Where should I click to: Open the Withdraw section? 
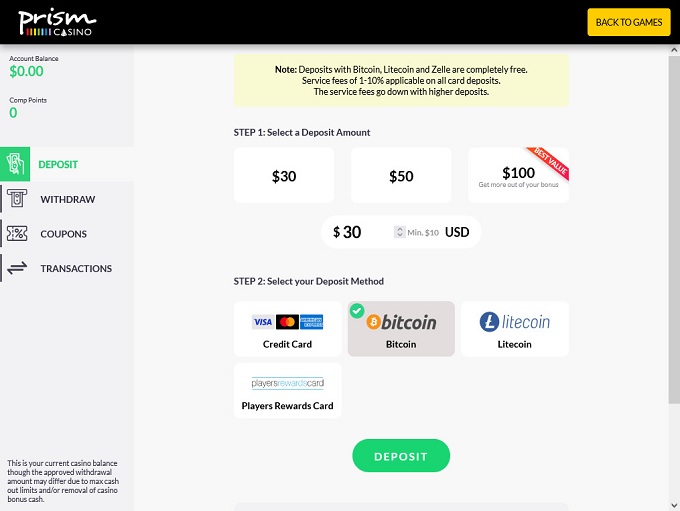67,199
